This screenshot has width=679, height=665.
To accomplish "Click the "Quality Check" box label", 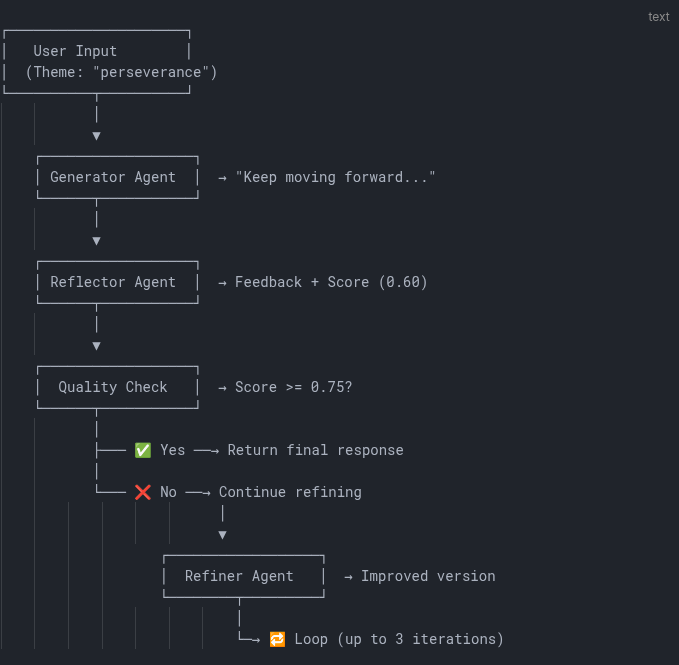I will [x=113, y=387].
